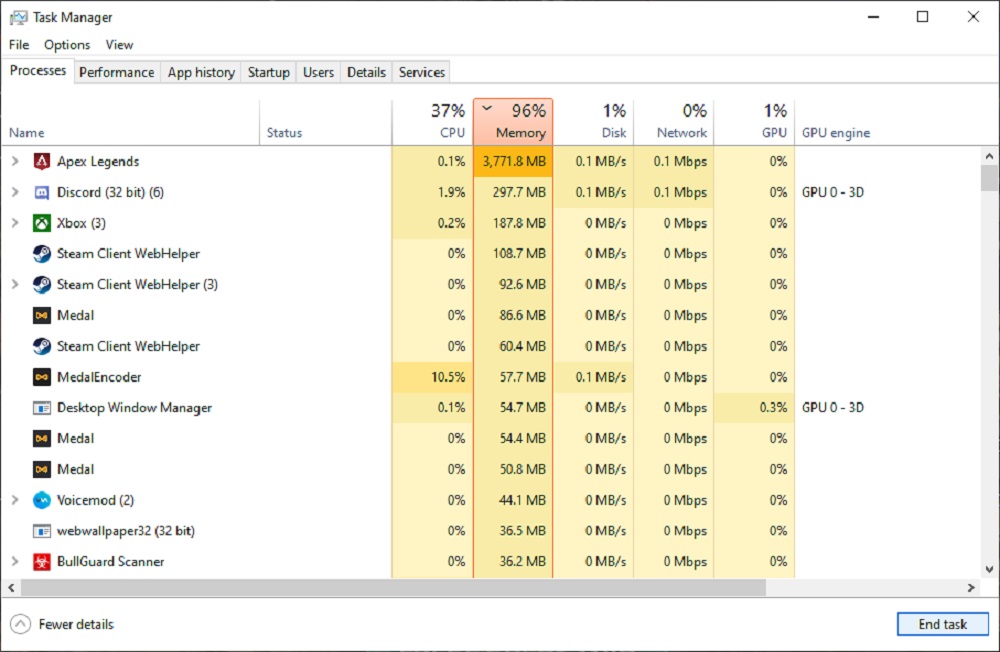Open the Startup tab
1000x652 pixels.
coord(268,72)
